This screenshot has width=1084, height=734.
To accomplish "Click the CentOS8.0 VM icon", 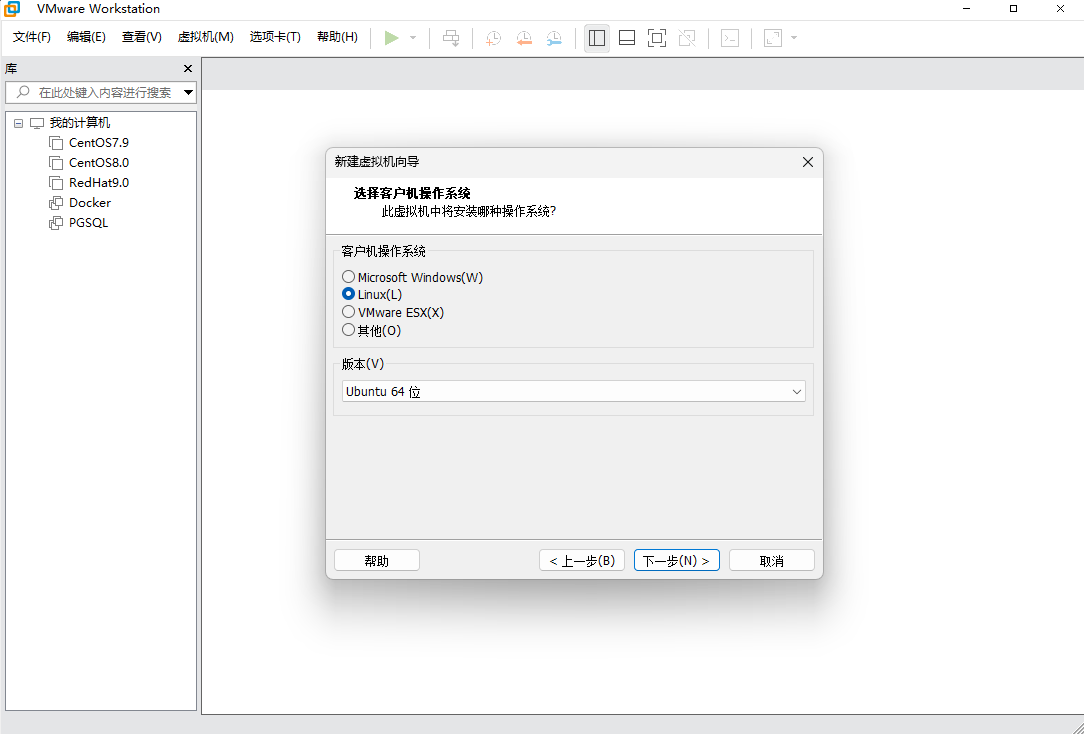I will (56, 163).
